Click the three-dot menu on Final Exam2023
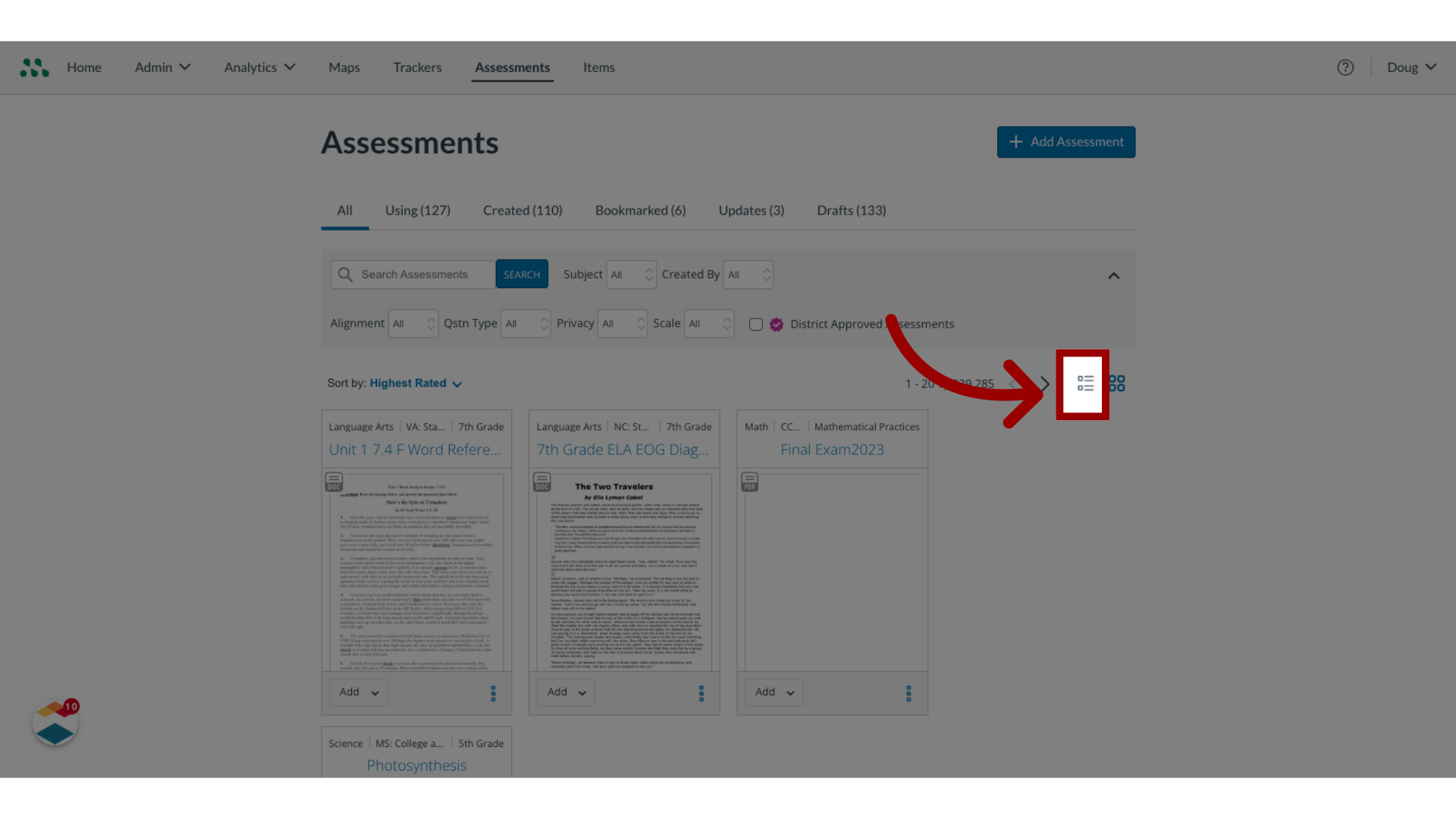Image resolution: width=1456 pixels, height=819 pixels. click(908, 692)
